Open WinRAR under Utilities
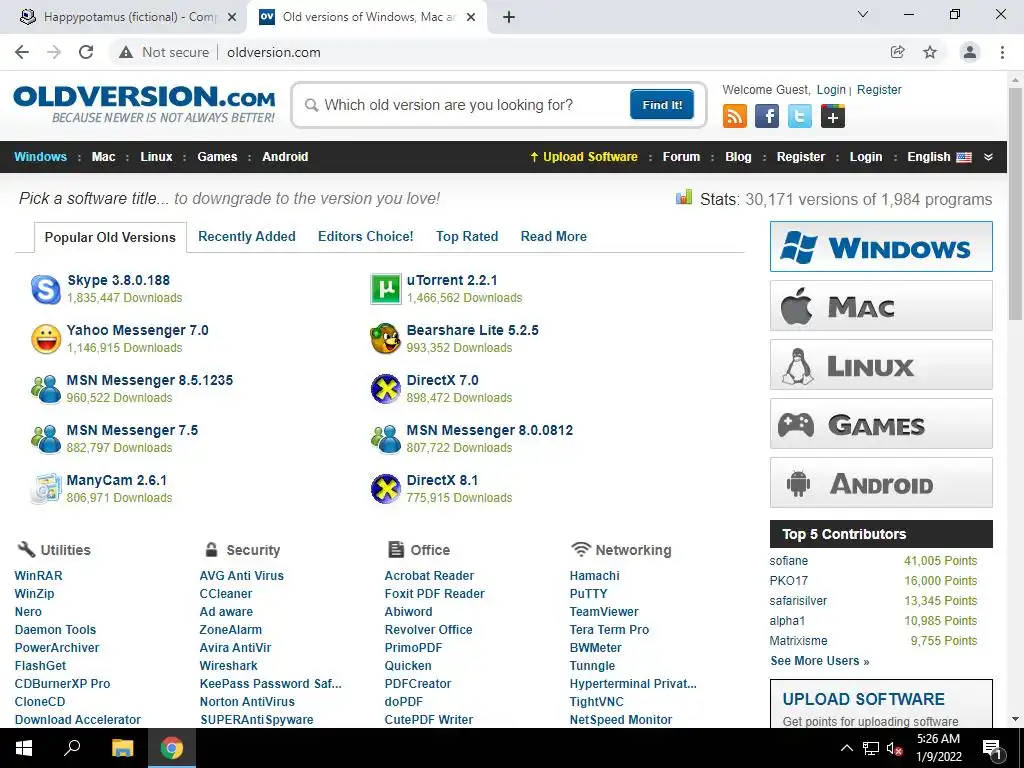This screenshot has width=1024, height=768. (x=39, y=575)
